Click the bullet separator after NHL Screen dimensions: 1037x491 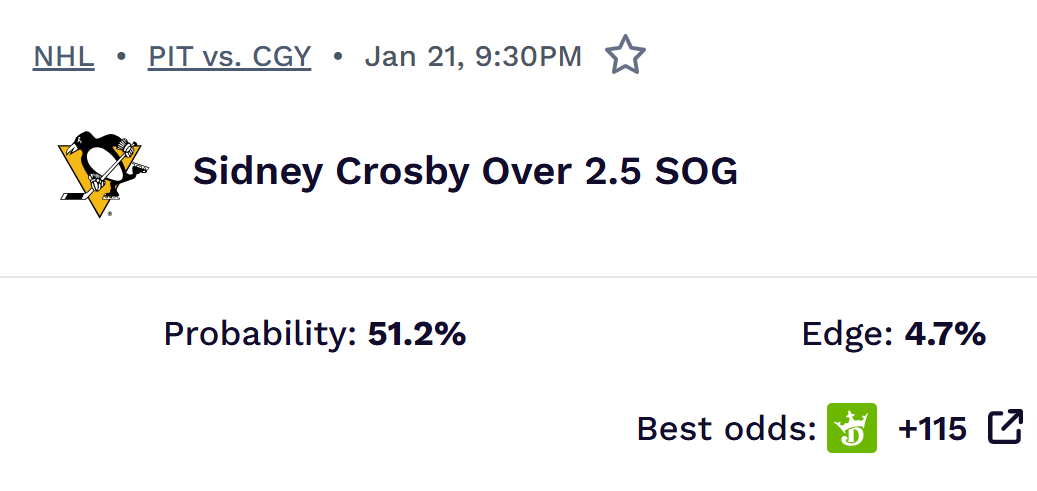point(121,56)
